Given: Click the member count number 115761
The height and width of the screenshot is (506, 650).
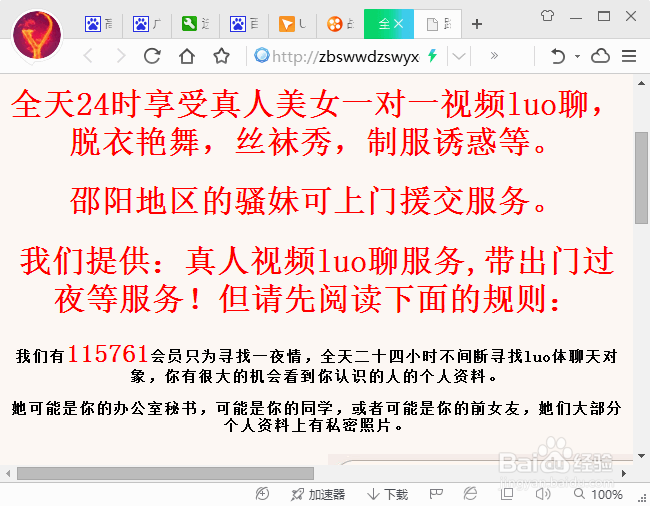Looking at the screenshot, I should (108, 353).
